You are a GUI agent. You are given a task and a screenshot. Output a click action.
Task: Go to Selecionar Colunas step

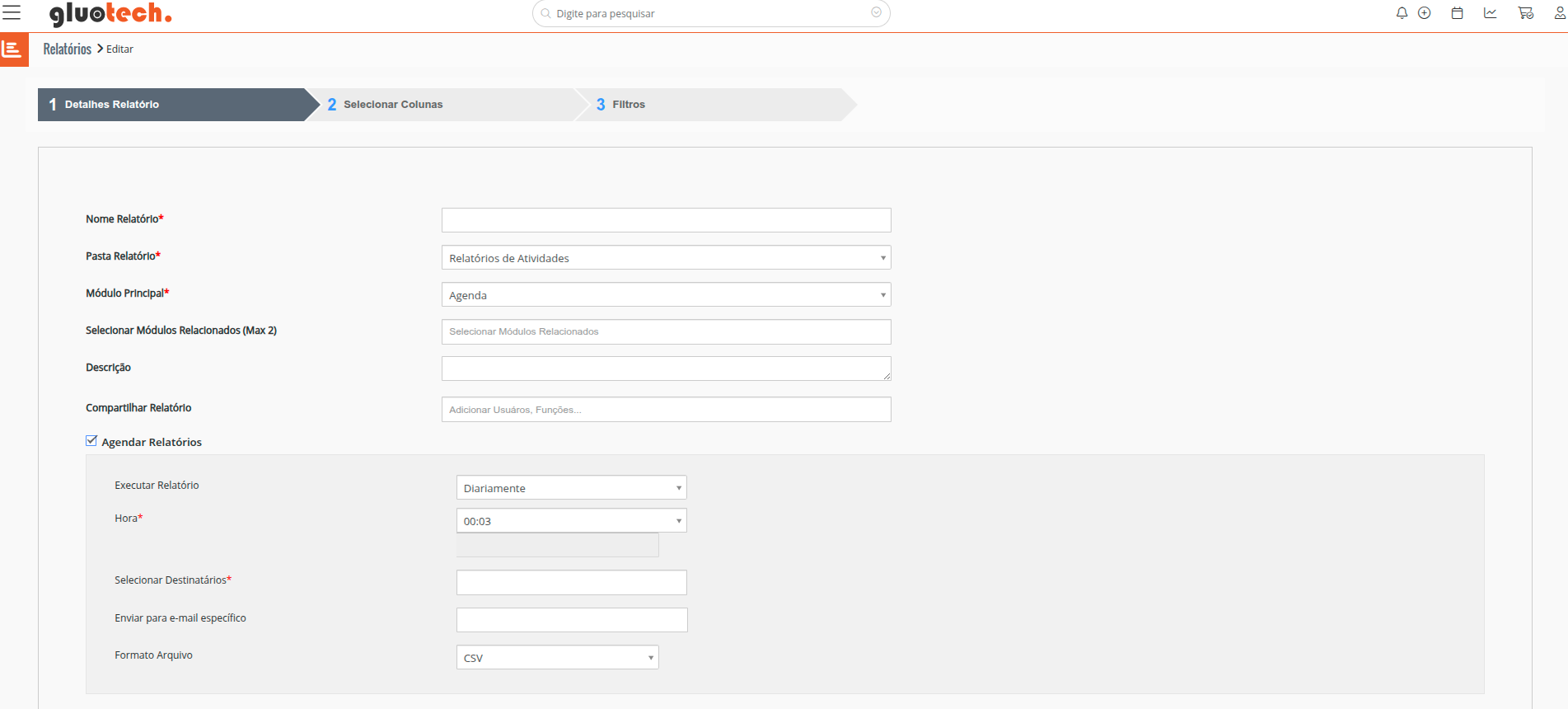tap(392, 105)
